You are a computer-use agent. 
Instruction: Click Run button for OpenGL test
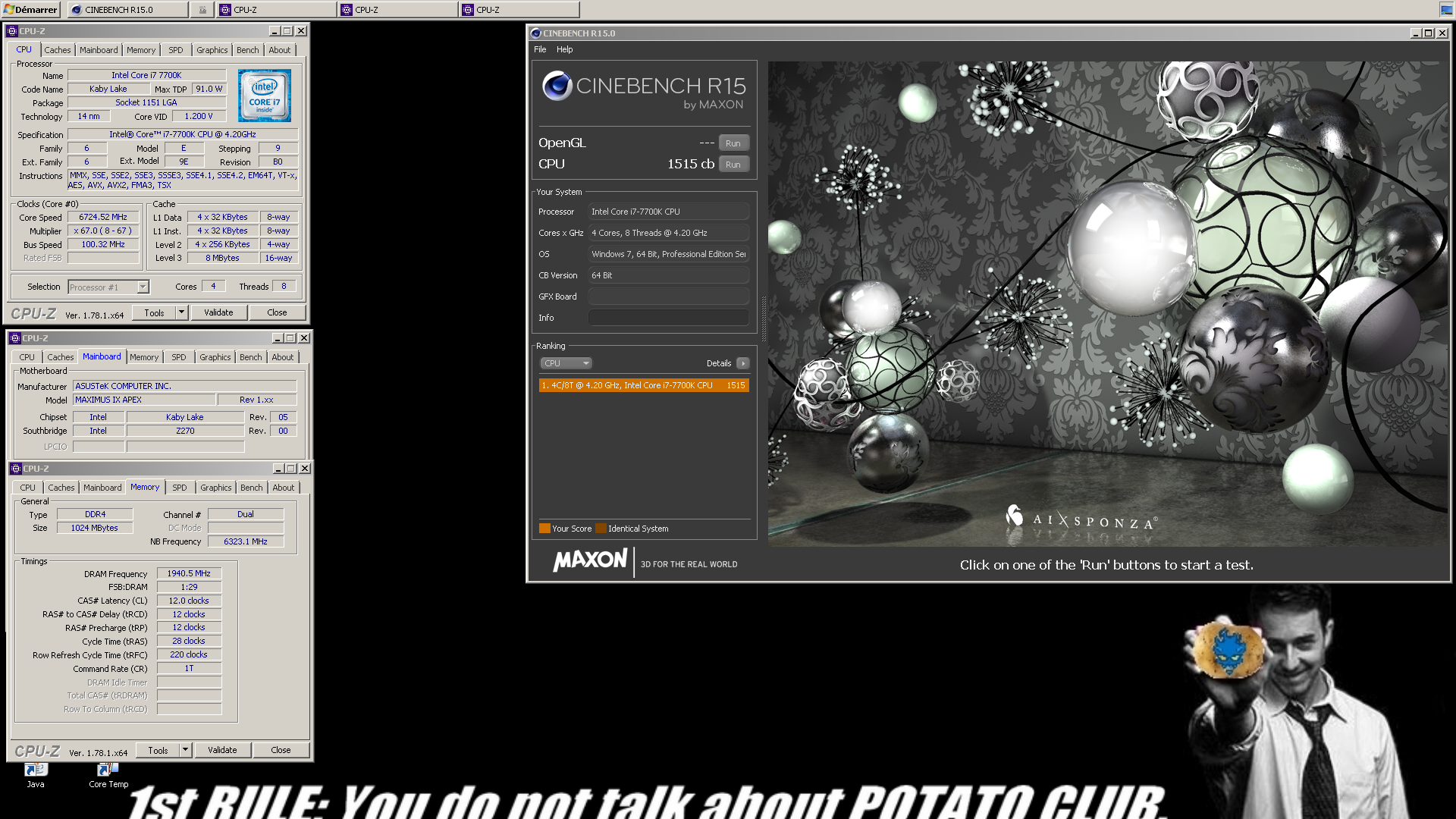[x=733, y=143]
